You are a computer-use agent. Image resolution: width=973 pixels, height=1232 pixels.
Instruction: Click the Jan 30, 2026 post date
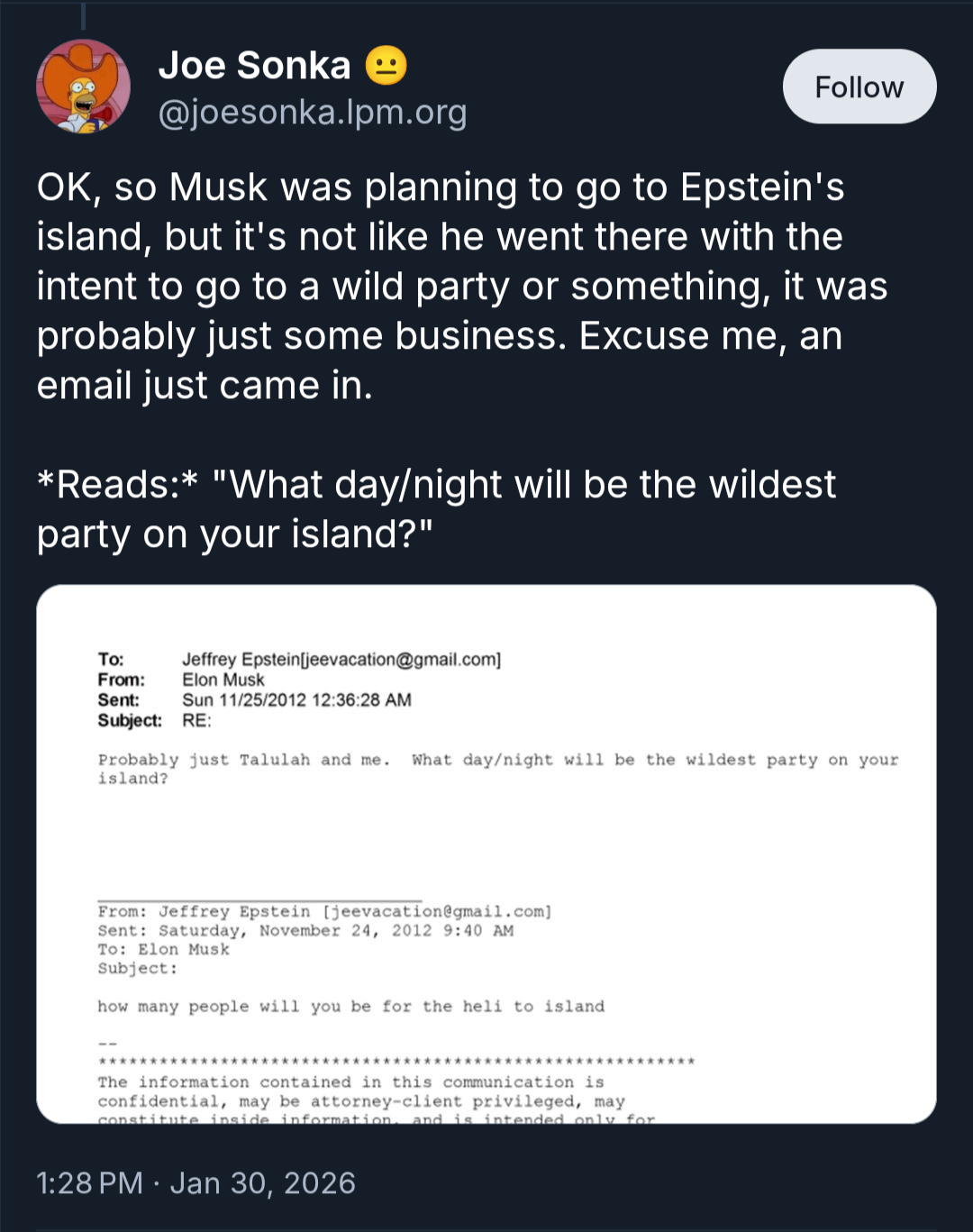coord(262,1182)
